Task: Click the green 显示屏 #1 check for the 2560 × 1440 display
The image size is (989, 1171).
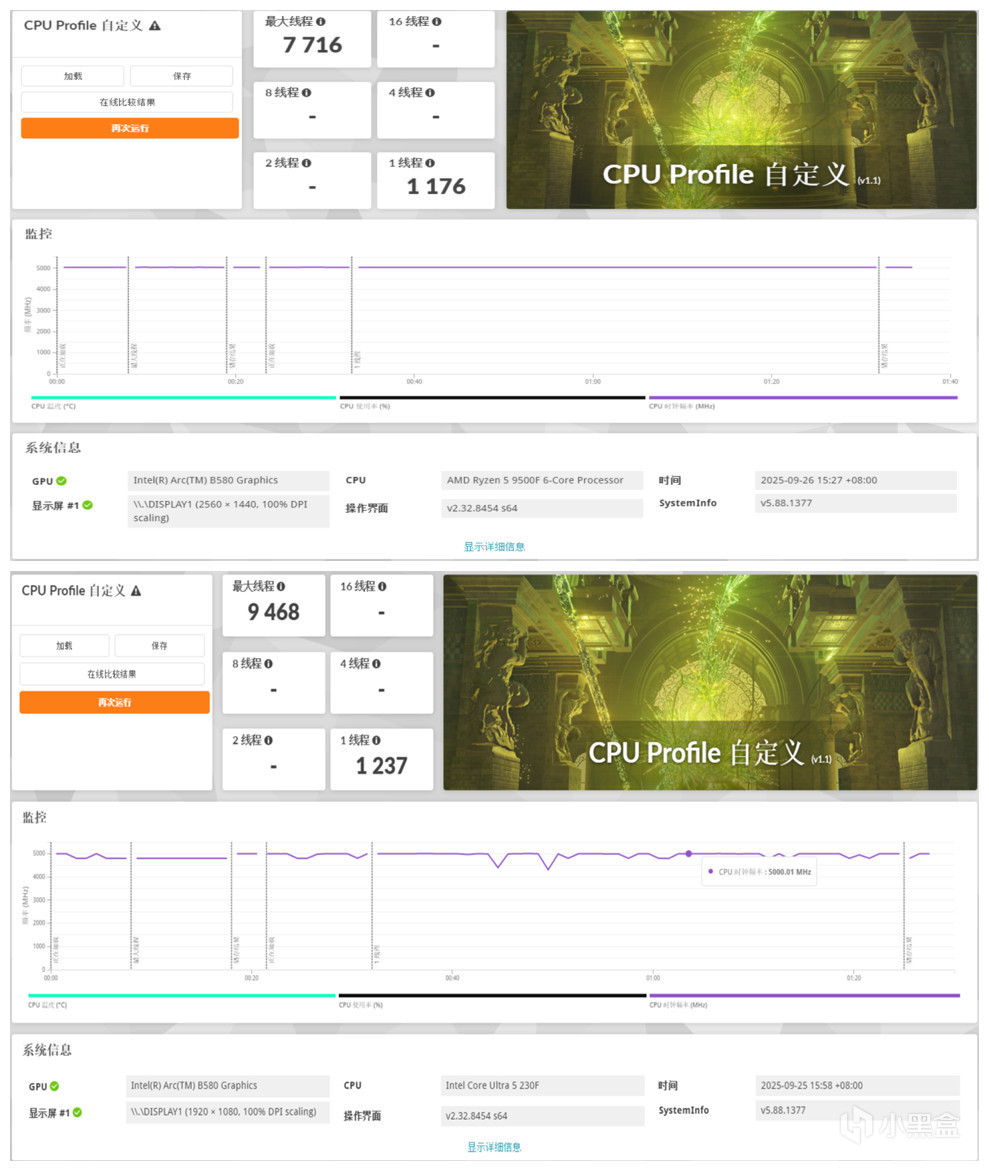Action: 87,506
